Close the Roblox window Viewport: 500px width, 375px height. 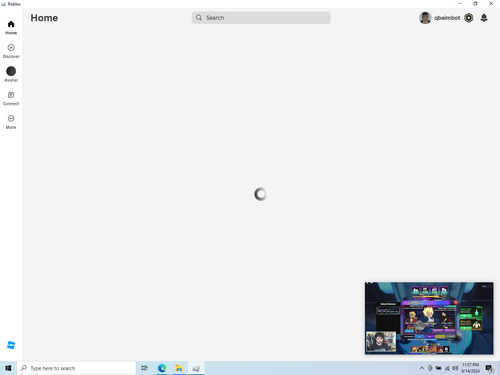491,4
